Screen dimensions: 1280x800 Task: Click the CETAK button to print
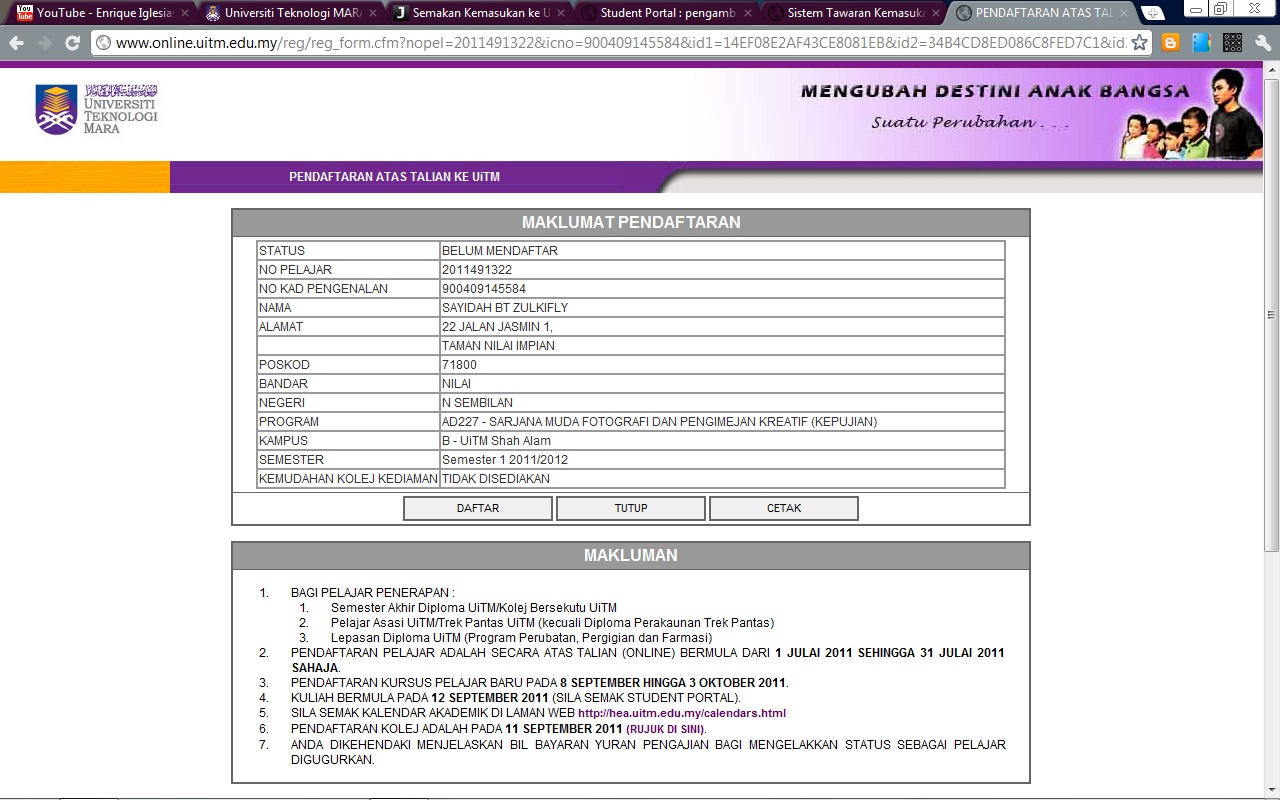click(784, 508)
